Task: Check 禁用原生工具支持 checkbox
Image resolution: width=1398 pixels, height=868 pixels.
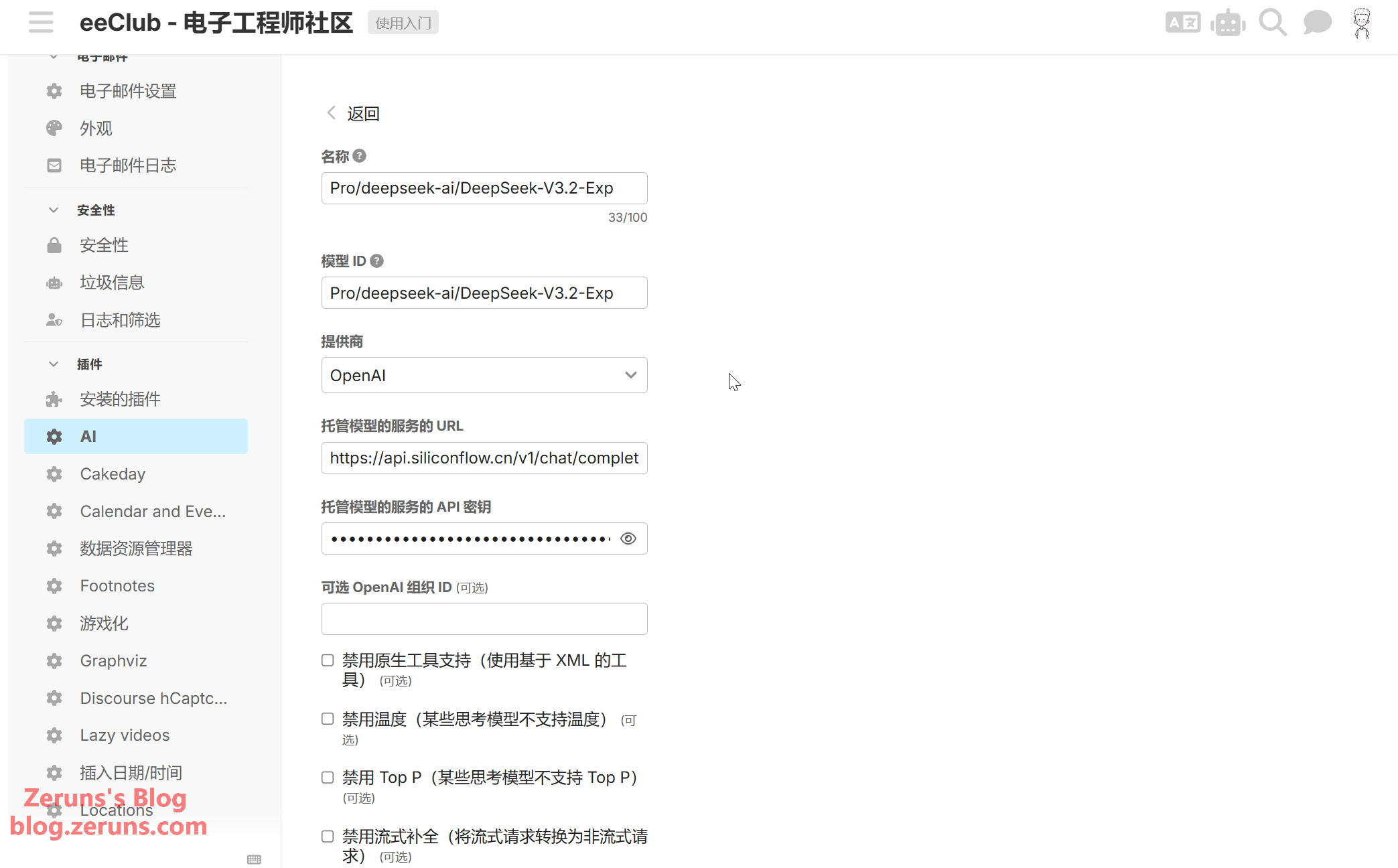Action: click(x=328, y=660)
